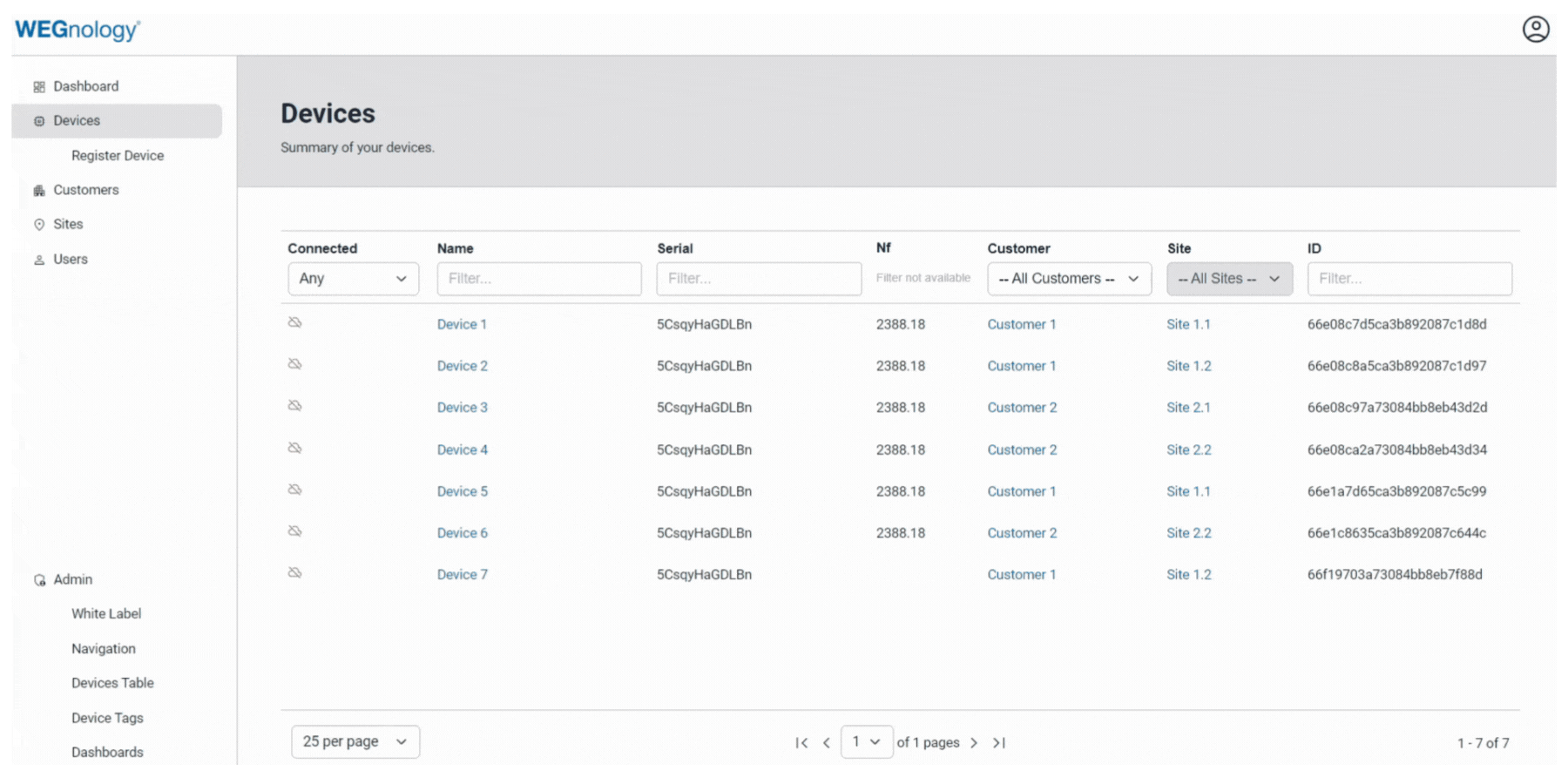Open the user account profile icon
This screenshot has height=784, width=1568.
click(x=1535, y=30)
